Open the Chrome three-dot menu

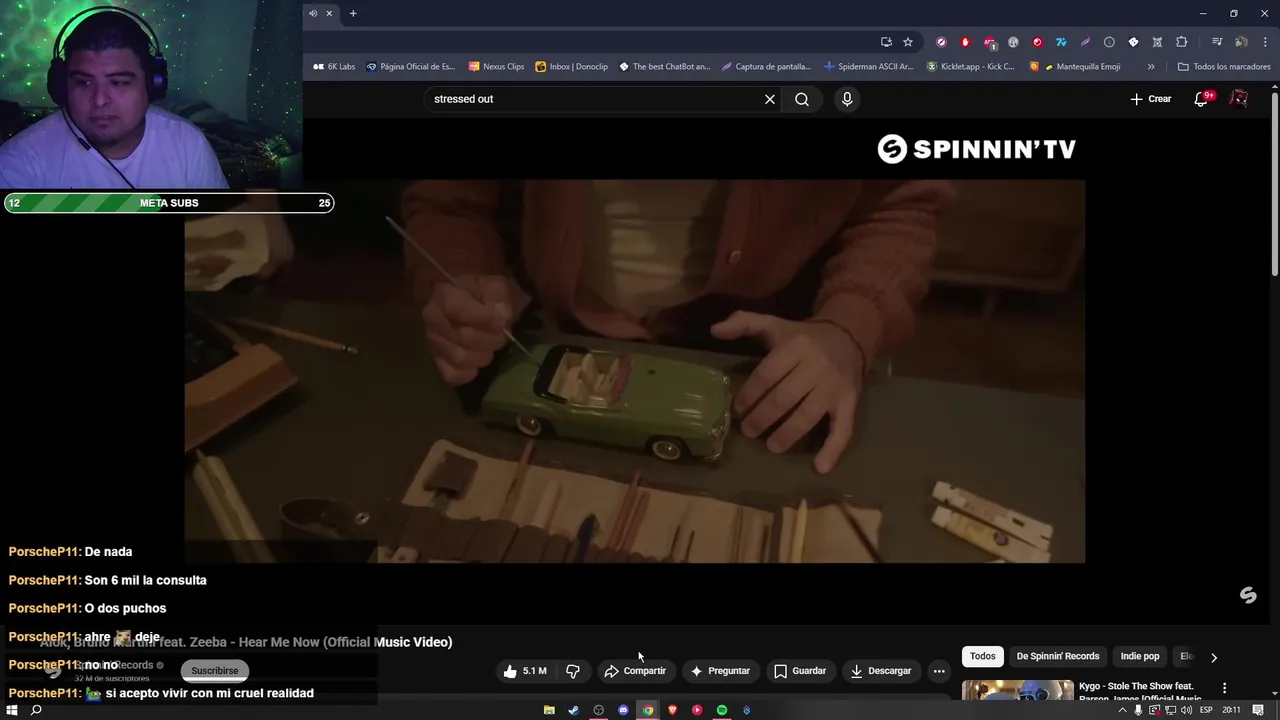(1265, 42)
